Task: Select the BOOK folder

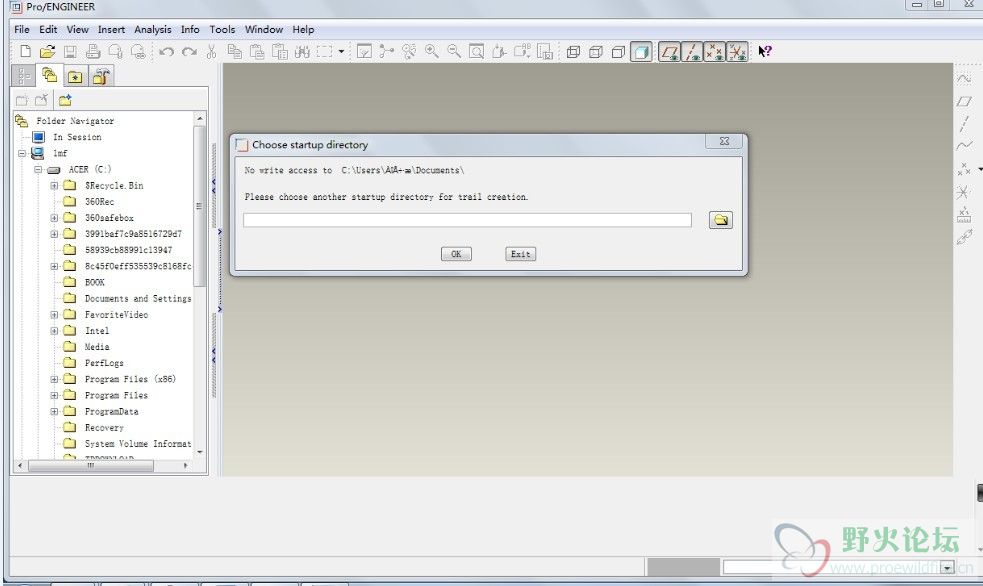Action: tap(95, 282)
